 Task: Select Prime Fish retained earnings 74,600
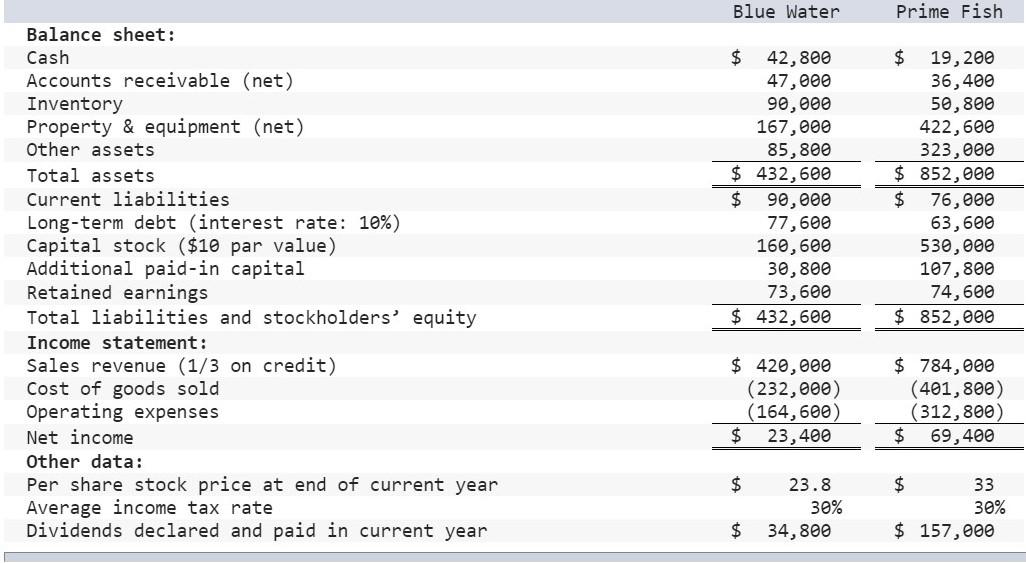pyautogui.click(x=963, y=292)
